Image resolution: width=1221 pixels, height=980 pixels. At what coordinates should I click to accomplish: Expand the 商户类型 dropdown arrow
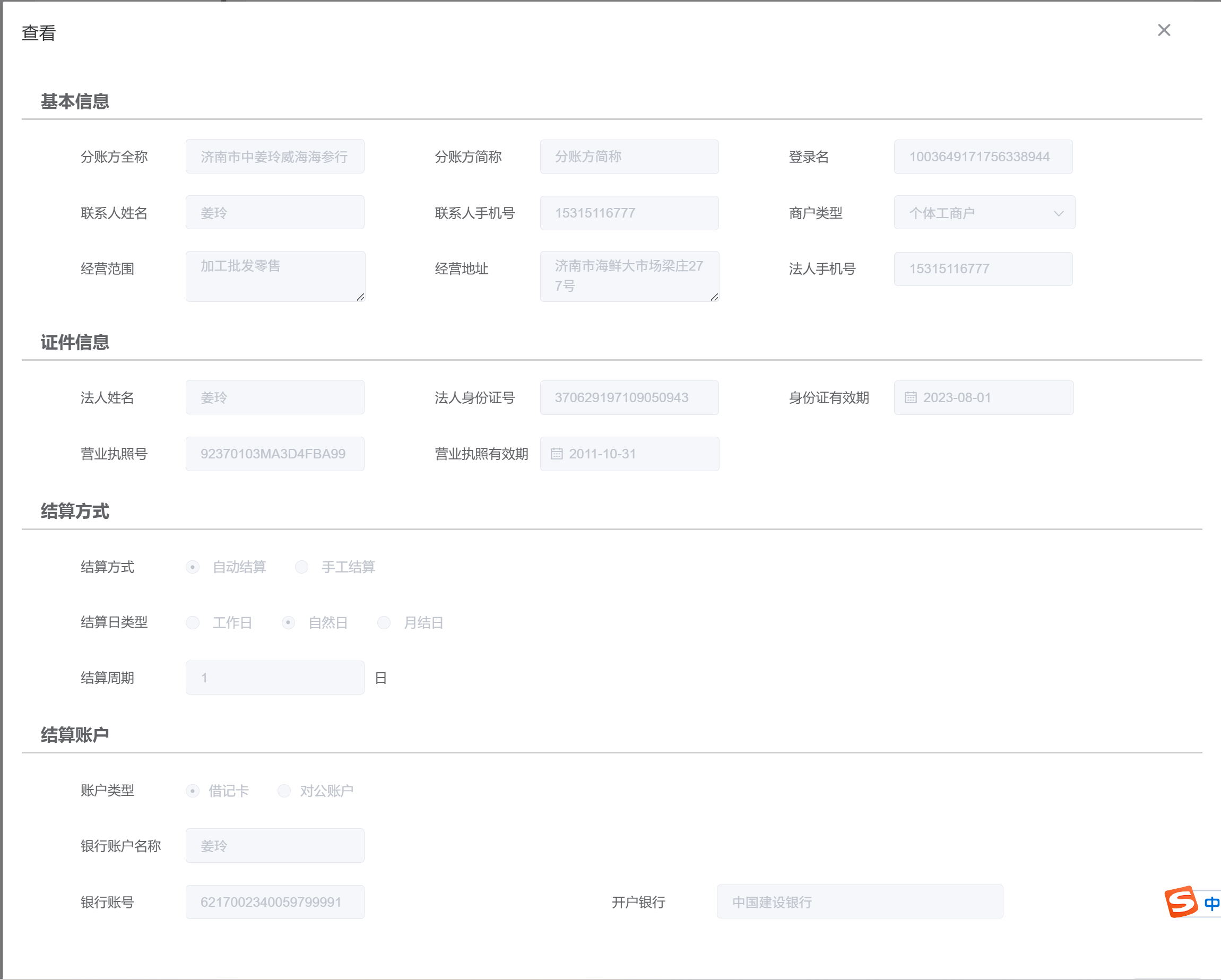tap(1058, 213)
